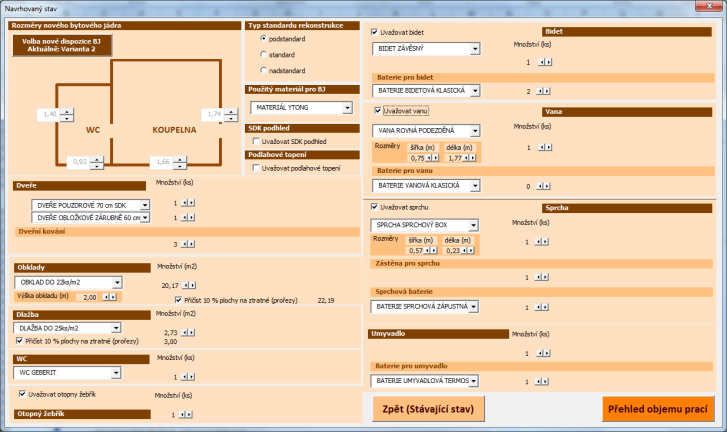Close the Navrhovaný stav window
This screenshot has width=727, height=432.
[x=709, y=6]
